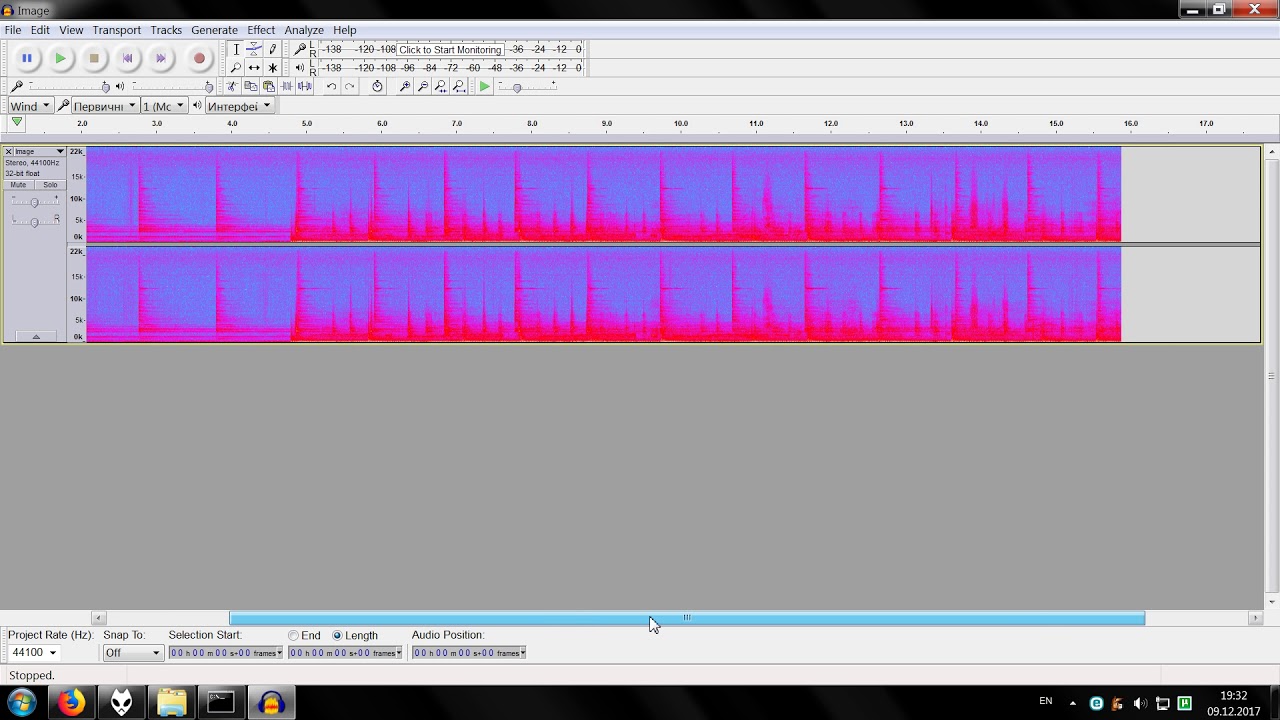Close the Image track with X button
Viewport: 1280px width, 720px height.
click(x=8, y=152)
